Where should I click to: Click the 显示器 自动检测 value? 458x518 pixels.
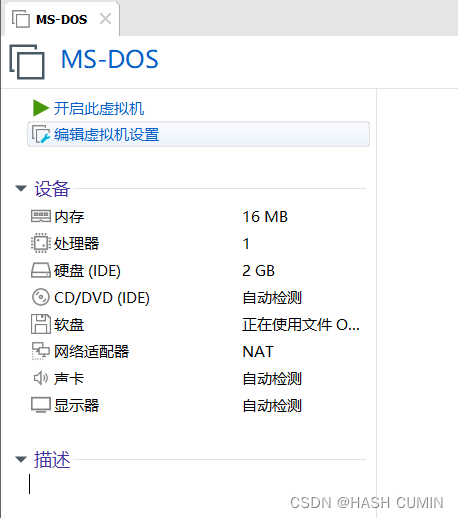point(272,405)
